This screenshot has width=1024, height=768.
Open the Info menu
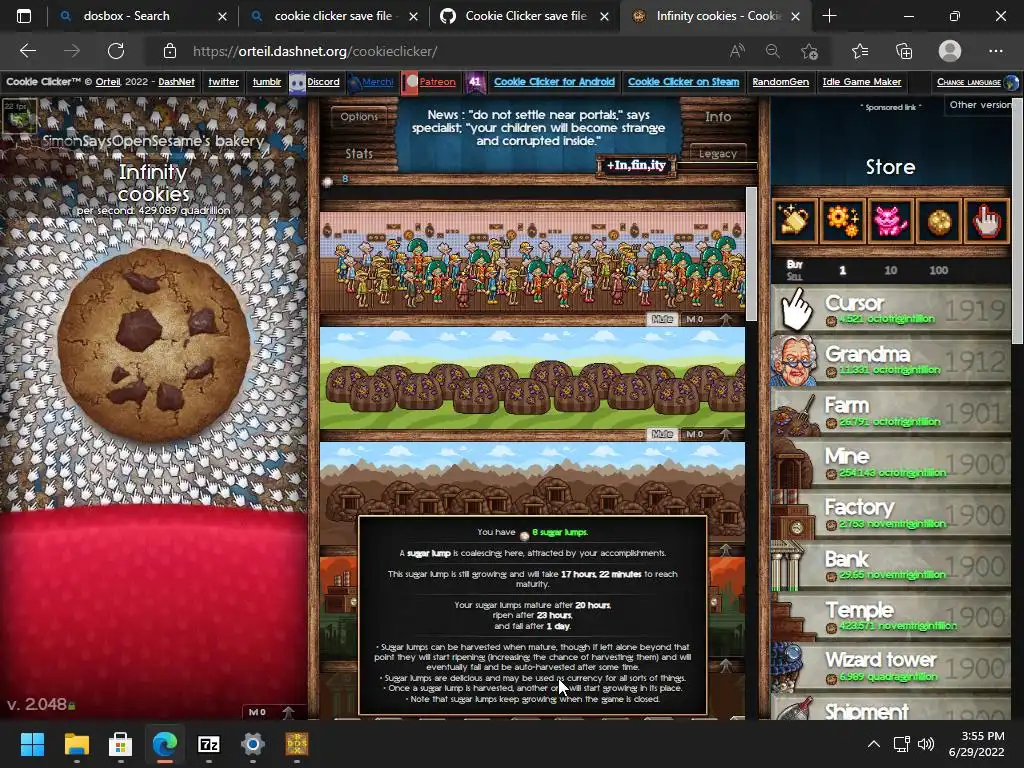point(718,117)
